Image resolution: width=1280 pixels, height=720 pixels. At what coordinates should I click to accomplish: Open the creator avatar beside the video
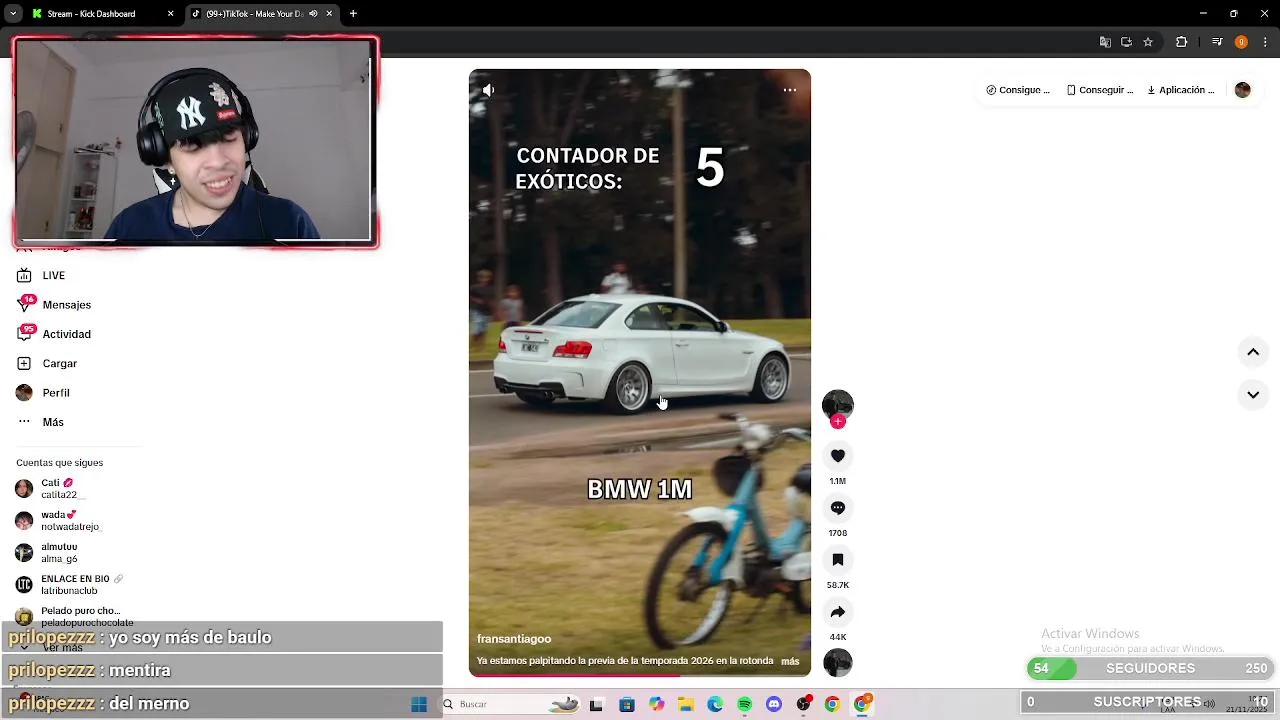point(838,404)
